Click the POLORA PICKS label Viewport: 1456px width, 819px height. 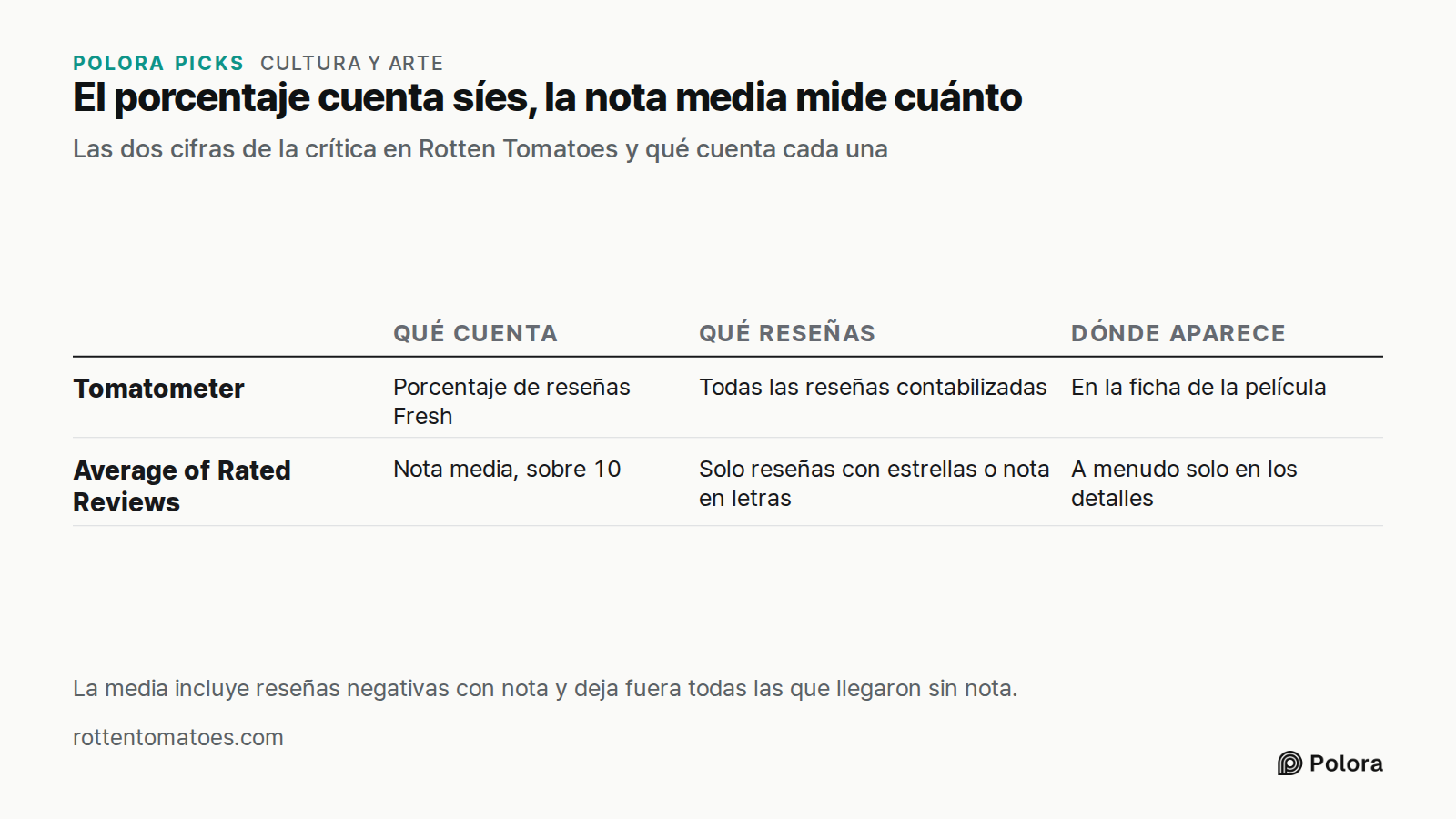158,64
